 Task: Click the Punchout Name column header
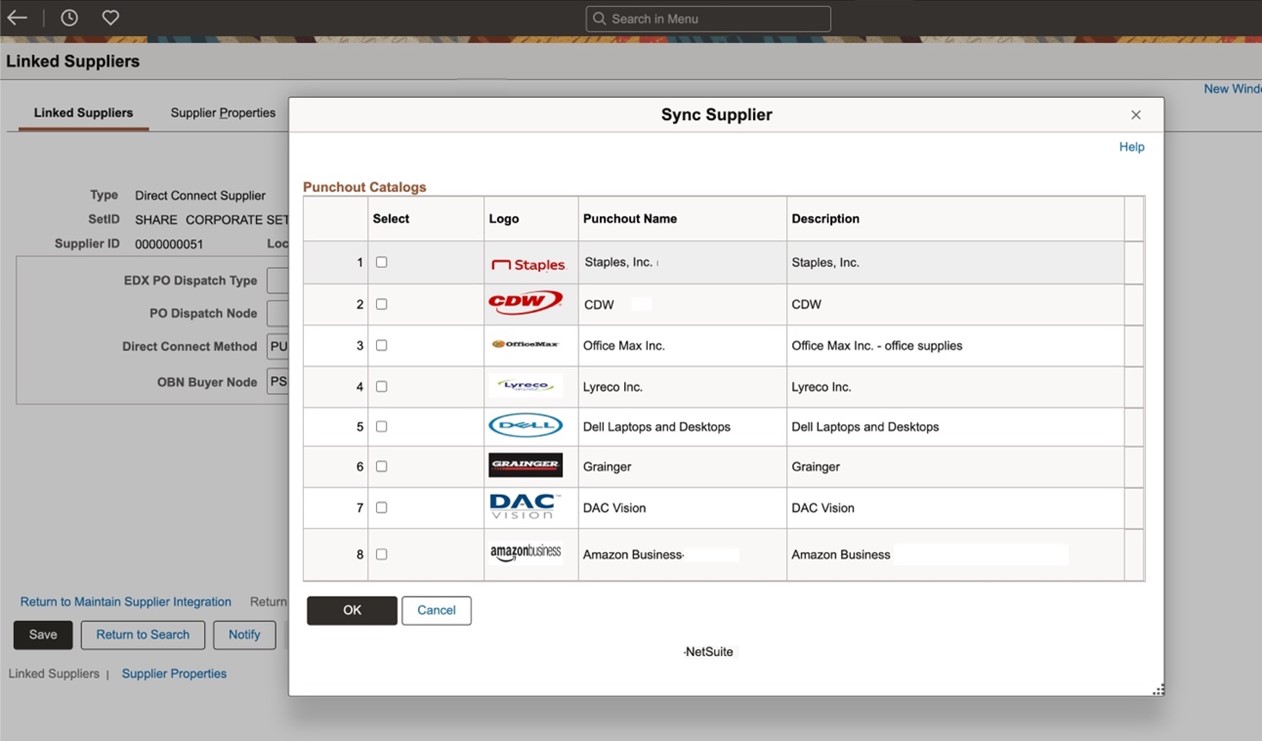pyautogui.click(x=630, y=219)
